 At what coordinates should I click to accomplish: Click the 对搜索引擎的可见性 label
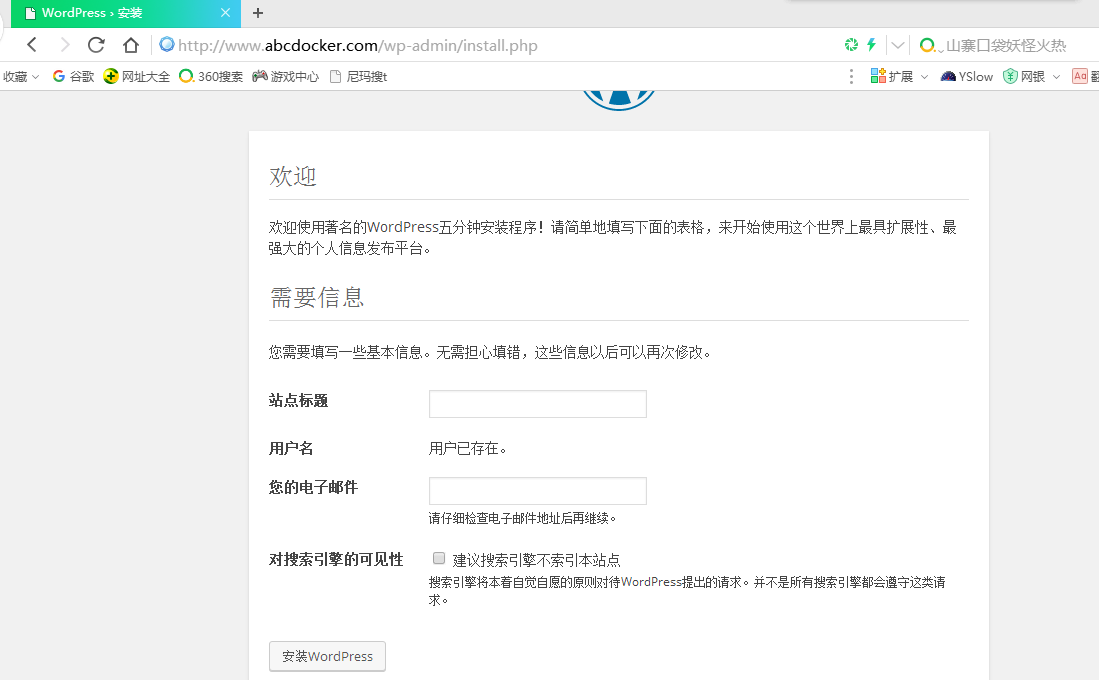[336, 559]
